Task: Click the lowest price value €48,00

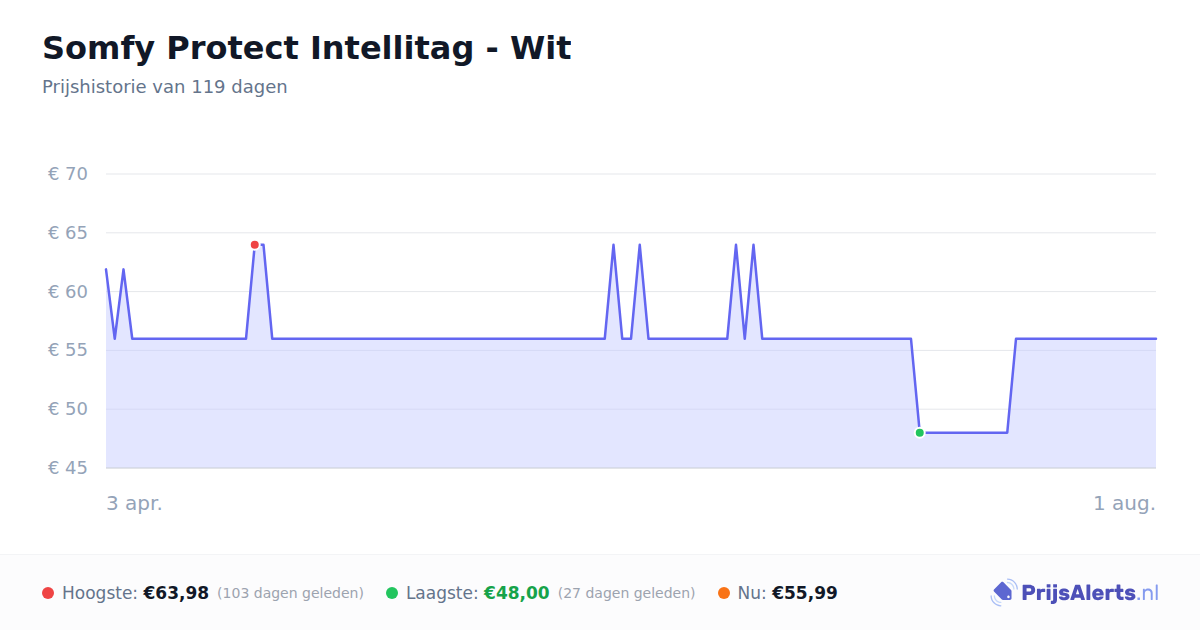Action: click(x=517, y=593)
